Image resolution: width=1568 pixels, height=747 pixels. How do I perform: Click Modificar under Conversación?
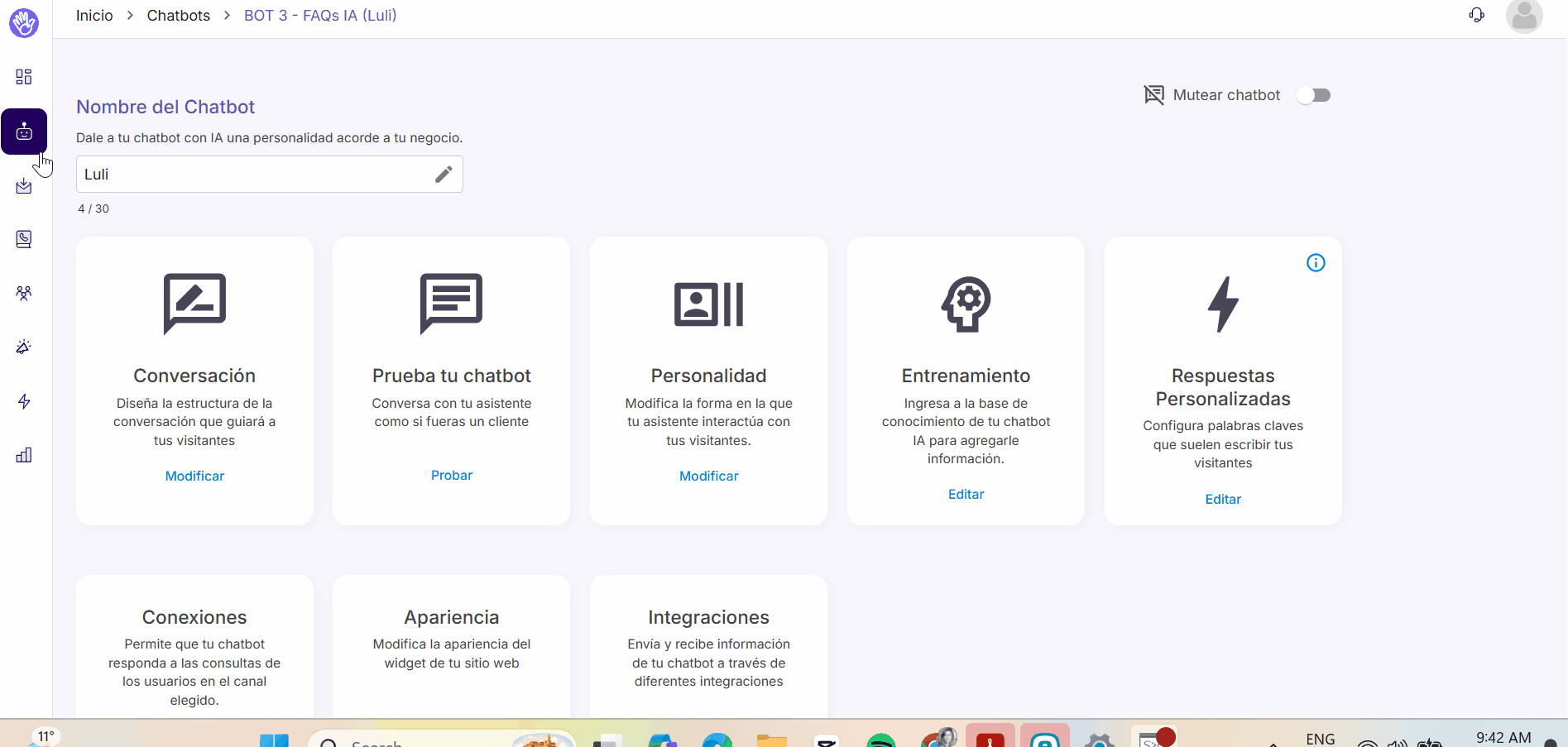[x=194, y=476]
